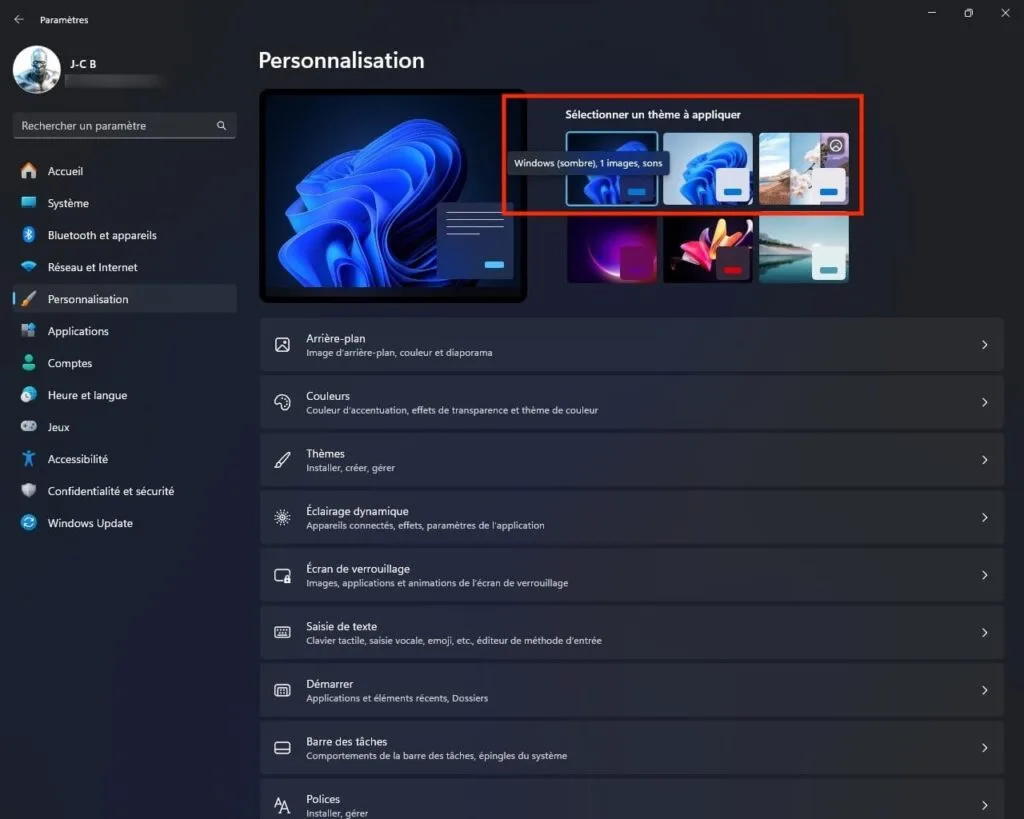Click the Comptes person icon
The image size is (1024, 819).
click(x=29, y=363)
